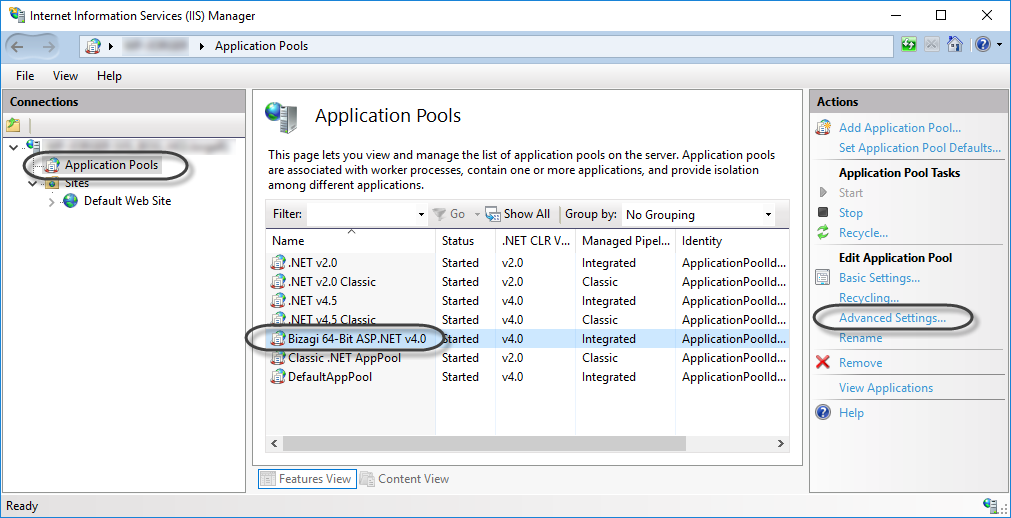Click the Add Application Pool icon
Image resolution: width=1011 pixels, height=518 pixels.
click(823, 127)
